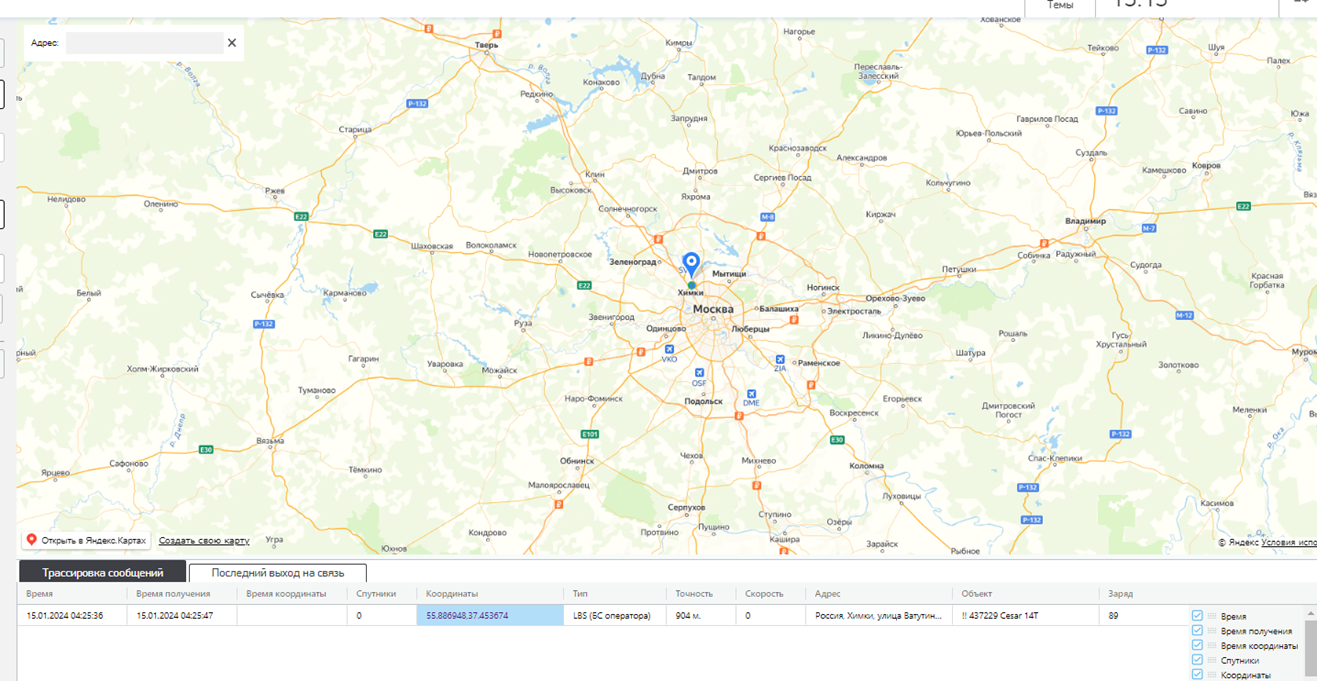This screenshot has height=682, width=1318.
Task: Open coordinates link 55.886948,37.453674
Action: [467, 616]
